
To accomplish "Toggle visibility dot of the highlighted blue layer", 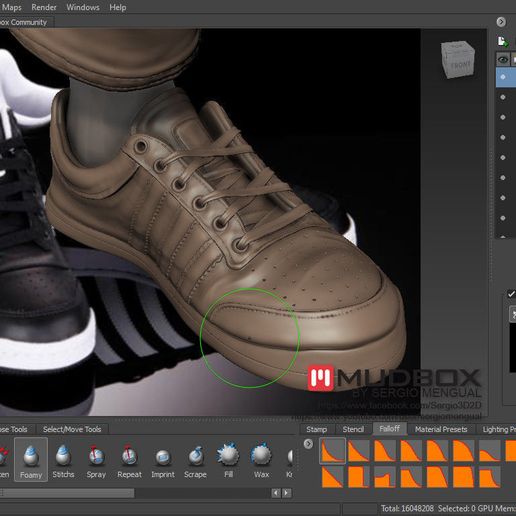I will (x=503, y=77).
